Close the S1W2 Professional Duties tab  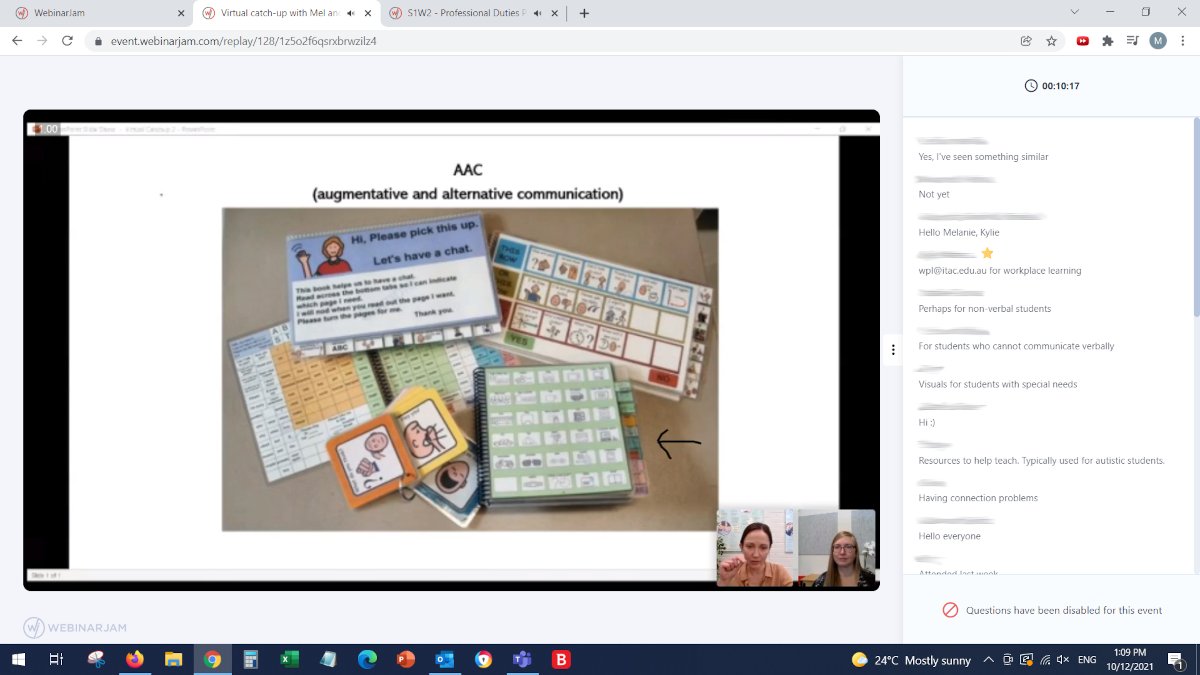555,13
